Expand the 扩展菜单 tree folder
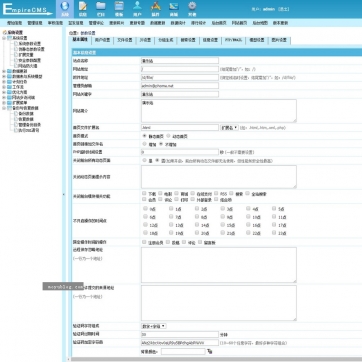The height and width of the screenshot is (362, 362). tap(4, 103)
